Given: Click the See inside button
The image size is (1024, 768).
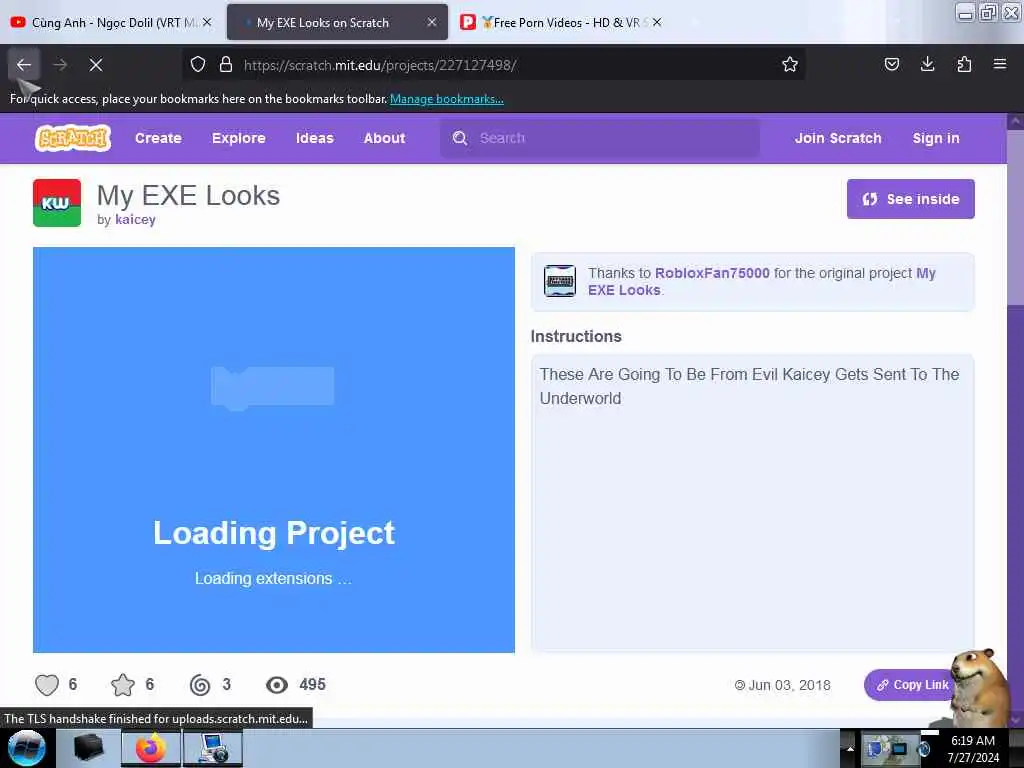Looking at the screenshot, I should tap(910, 199).
